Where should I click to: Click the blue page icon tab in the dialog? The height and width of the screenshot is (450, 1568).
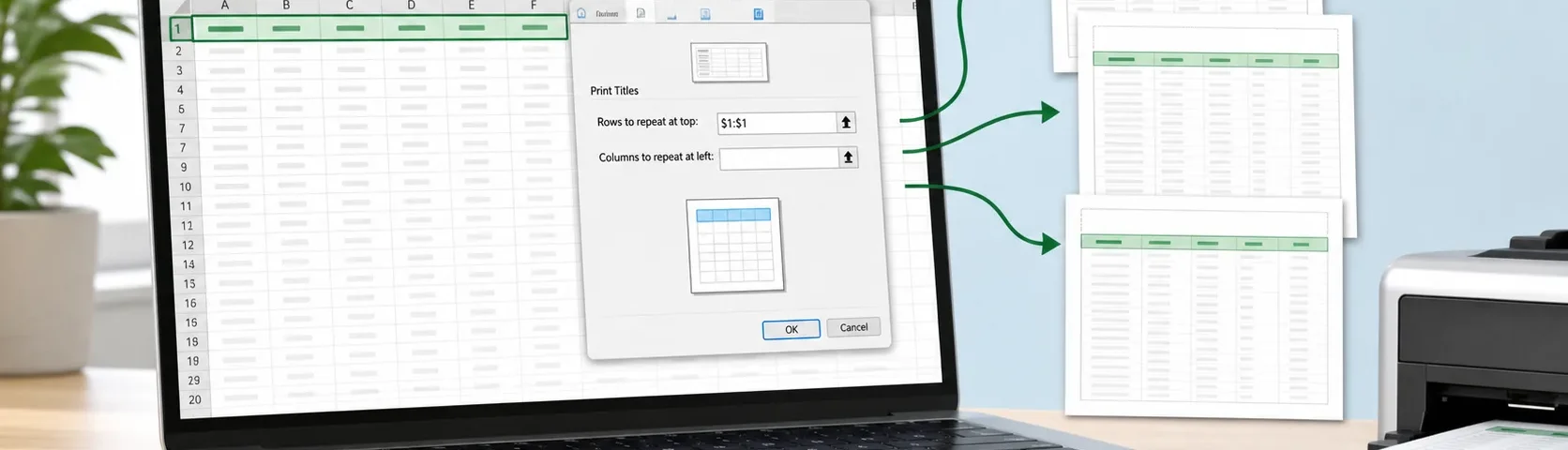click(759, 14)
